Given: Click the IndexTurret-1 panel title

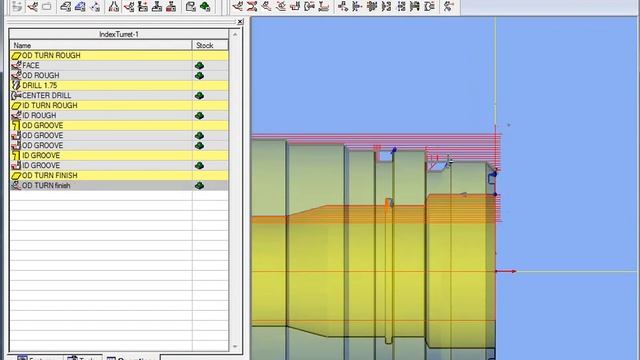Looking at the screenshot, I should click(x=119, y=34).
